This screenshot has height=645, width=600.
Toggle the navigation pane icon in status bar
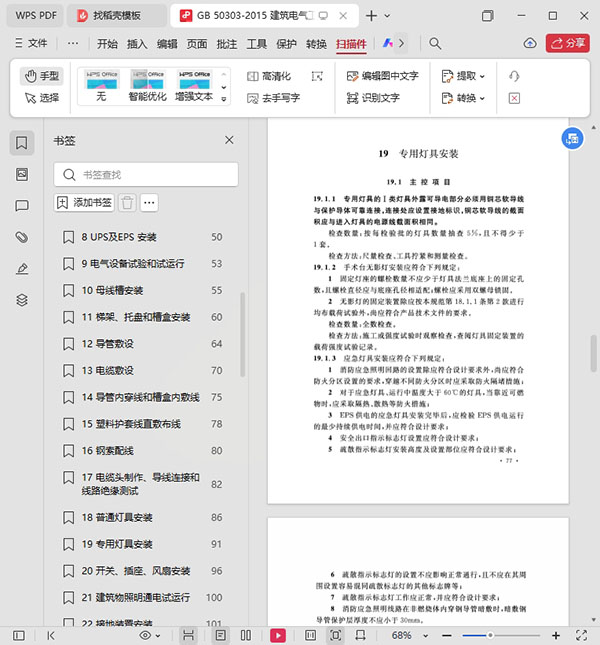pos(19,636)
